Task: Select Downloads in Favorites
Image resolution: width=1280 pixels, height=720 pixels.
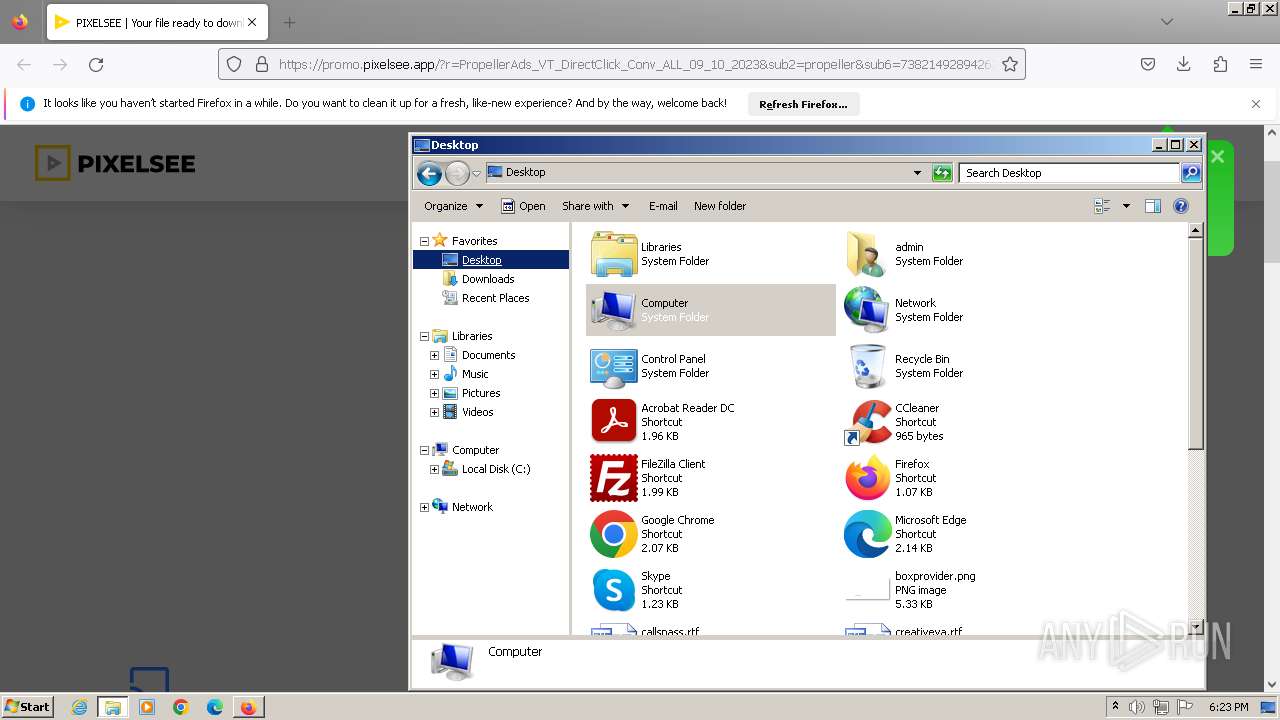Action: (x=488, y=279)
